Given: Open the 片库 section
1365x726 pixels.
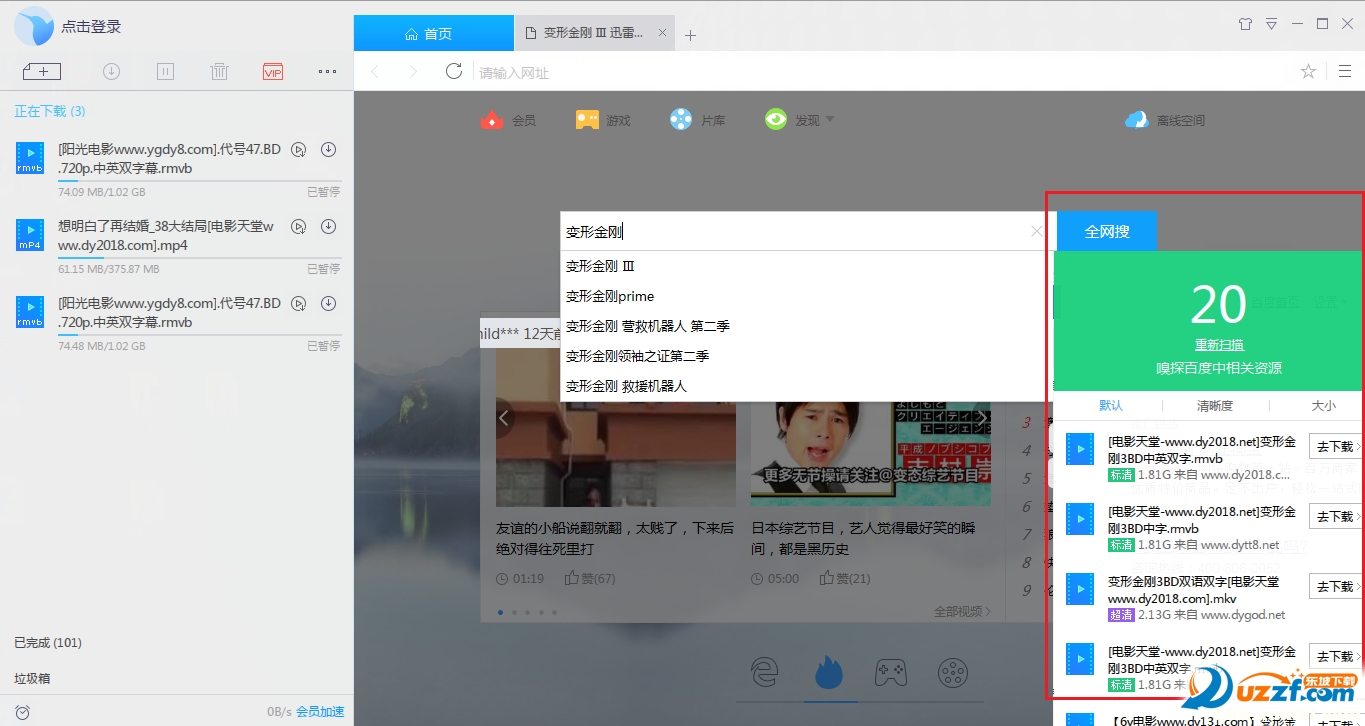Looking at the screenshot, I should coord(698,120).
